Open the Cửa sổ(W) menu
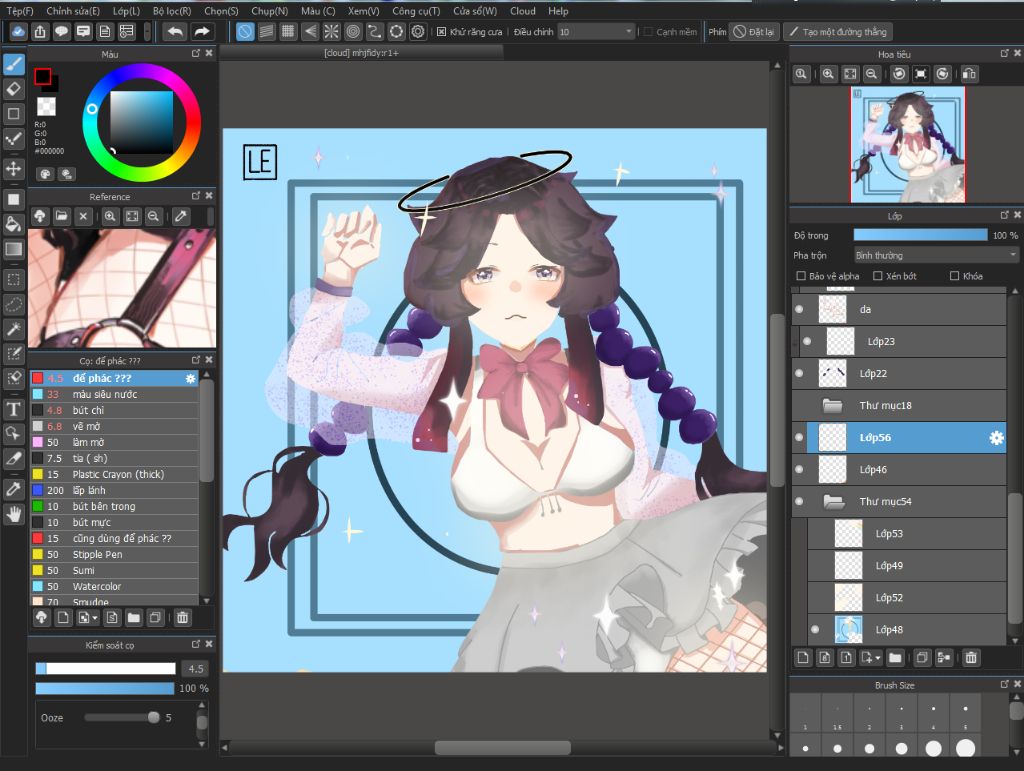Viewport: 1024px width, 771px height. click(x=475, y=11)
